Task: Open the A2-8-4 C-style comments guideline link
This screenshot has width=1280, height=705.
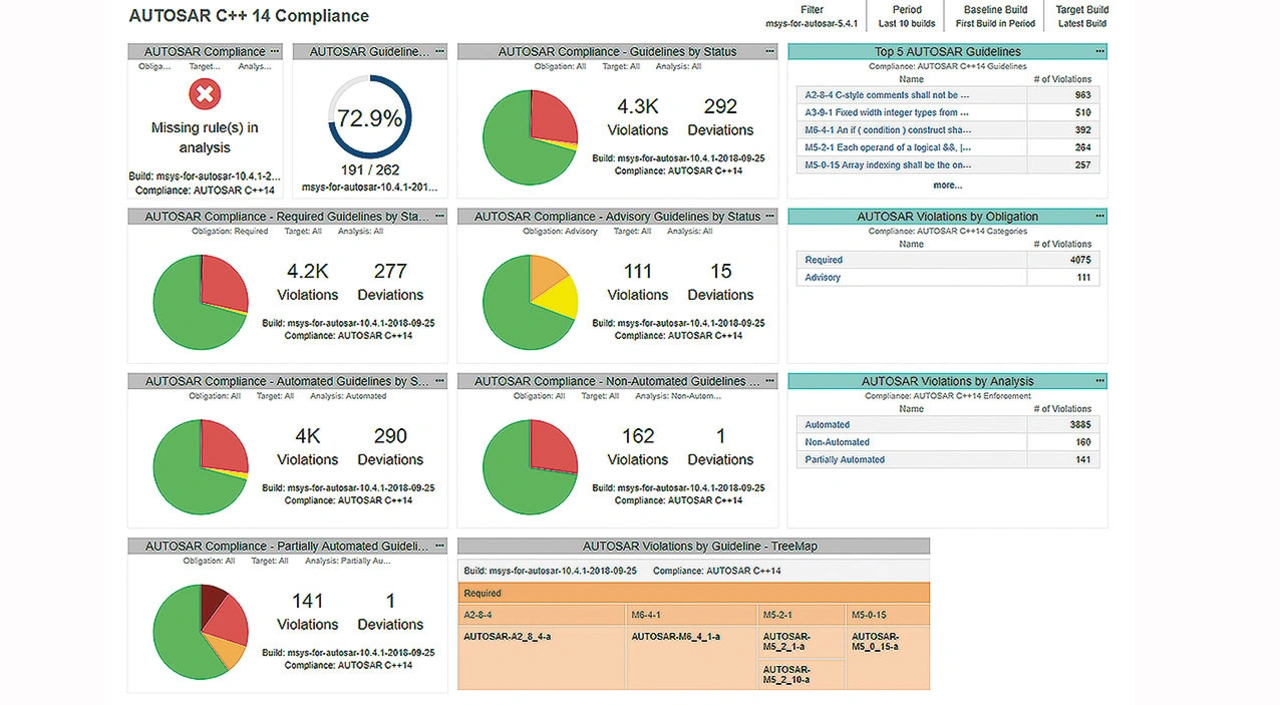Action: [x=887, y=95]
